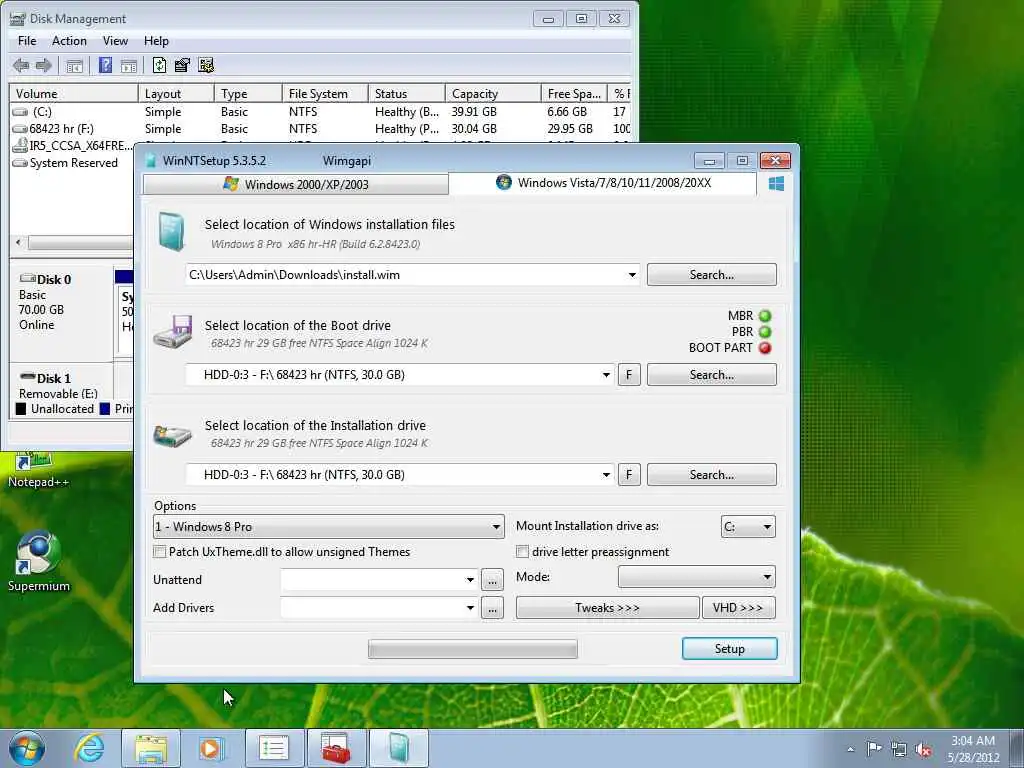Launch Internet Explorer from the taskbar
The image size is (1024, 768).
(89, 748)
